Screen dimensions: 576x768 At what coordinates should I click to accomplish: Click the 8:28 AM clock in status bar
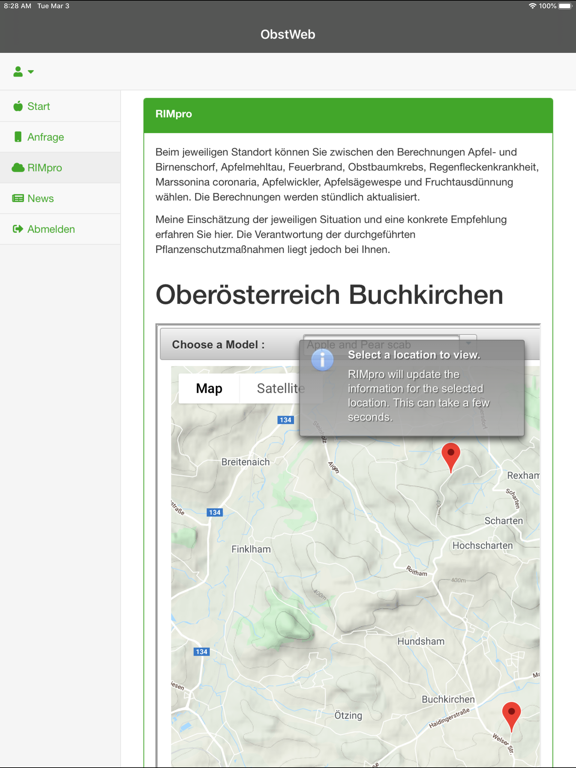(18, 6)
